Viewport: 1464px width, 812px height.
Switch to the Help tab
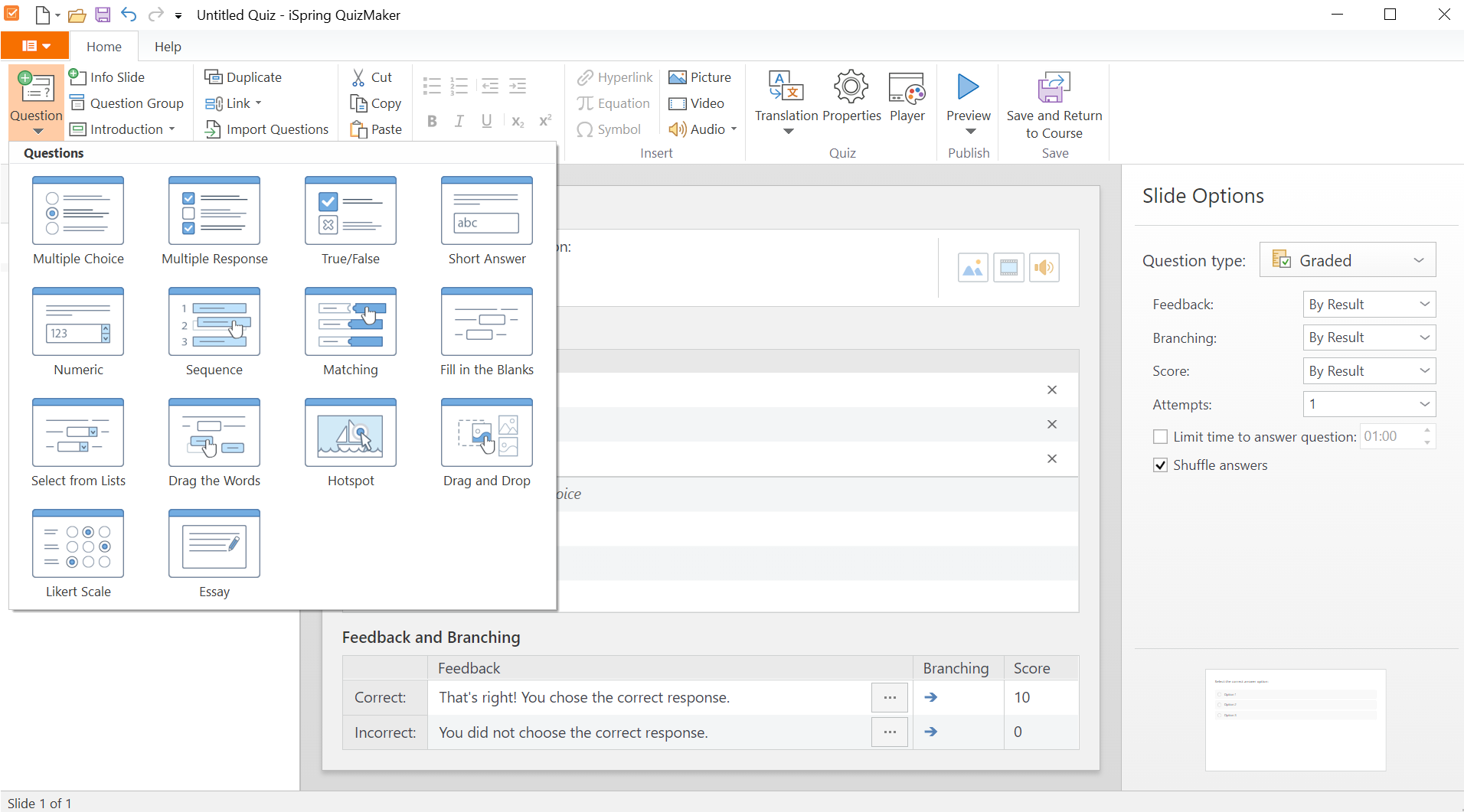pos(168,47)
